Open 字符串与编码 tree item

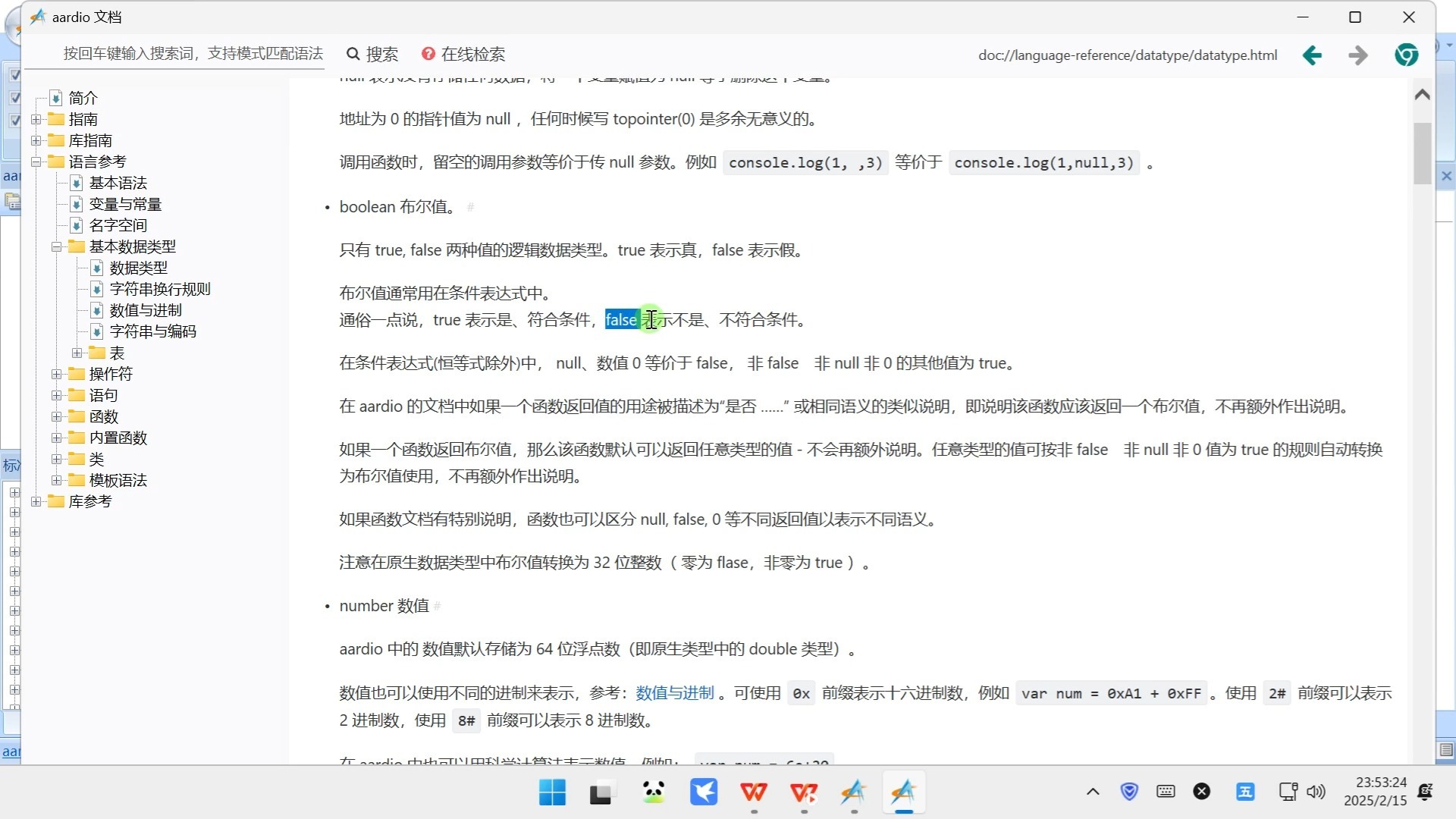click(x=152, y=331)
